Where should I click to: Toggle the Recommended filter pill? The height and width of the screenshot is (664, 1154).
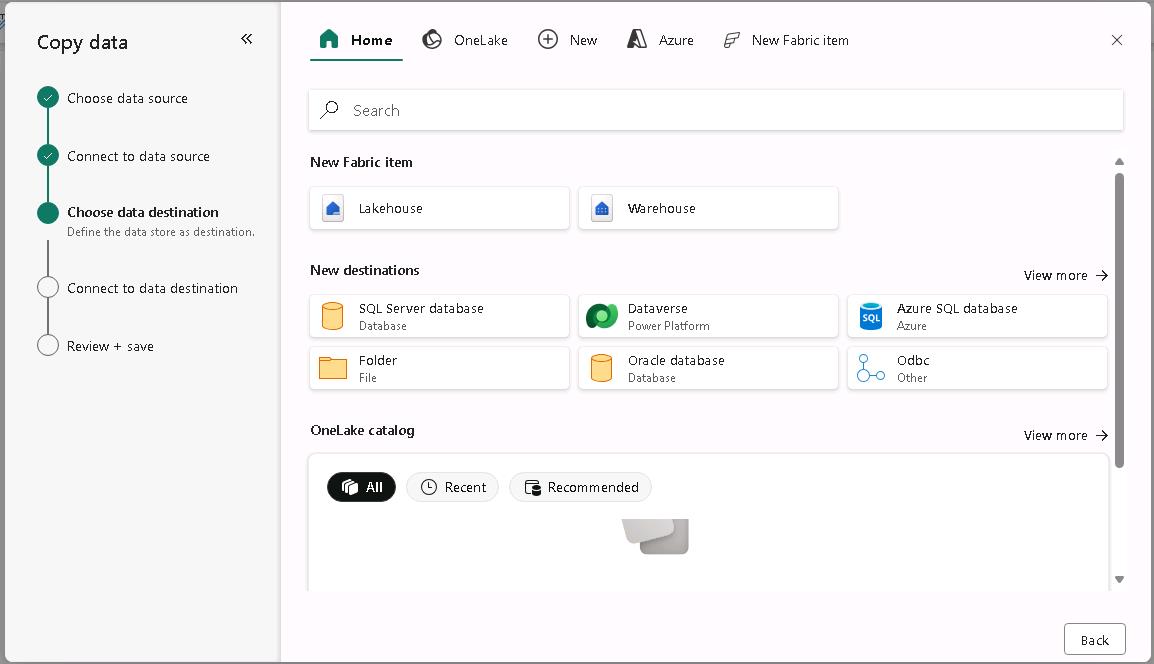580,487
